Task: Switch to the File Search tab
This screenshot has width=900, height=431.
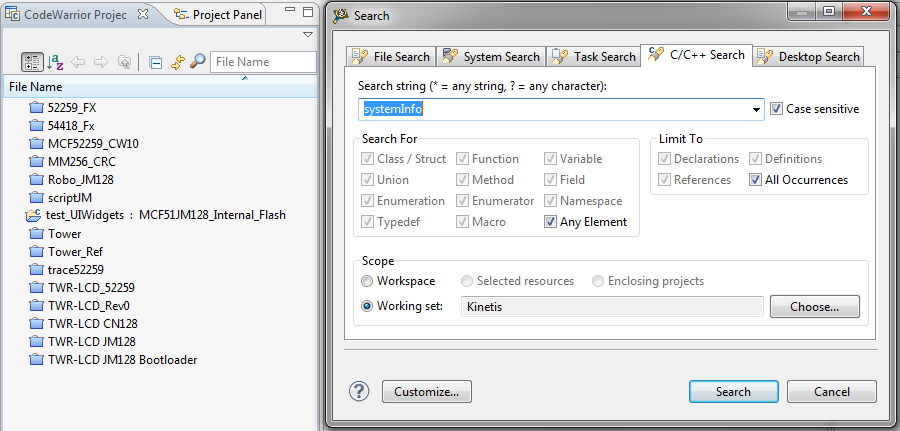Action: [390, 56]
